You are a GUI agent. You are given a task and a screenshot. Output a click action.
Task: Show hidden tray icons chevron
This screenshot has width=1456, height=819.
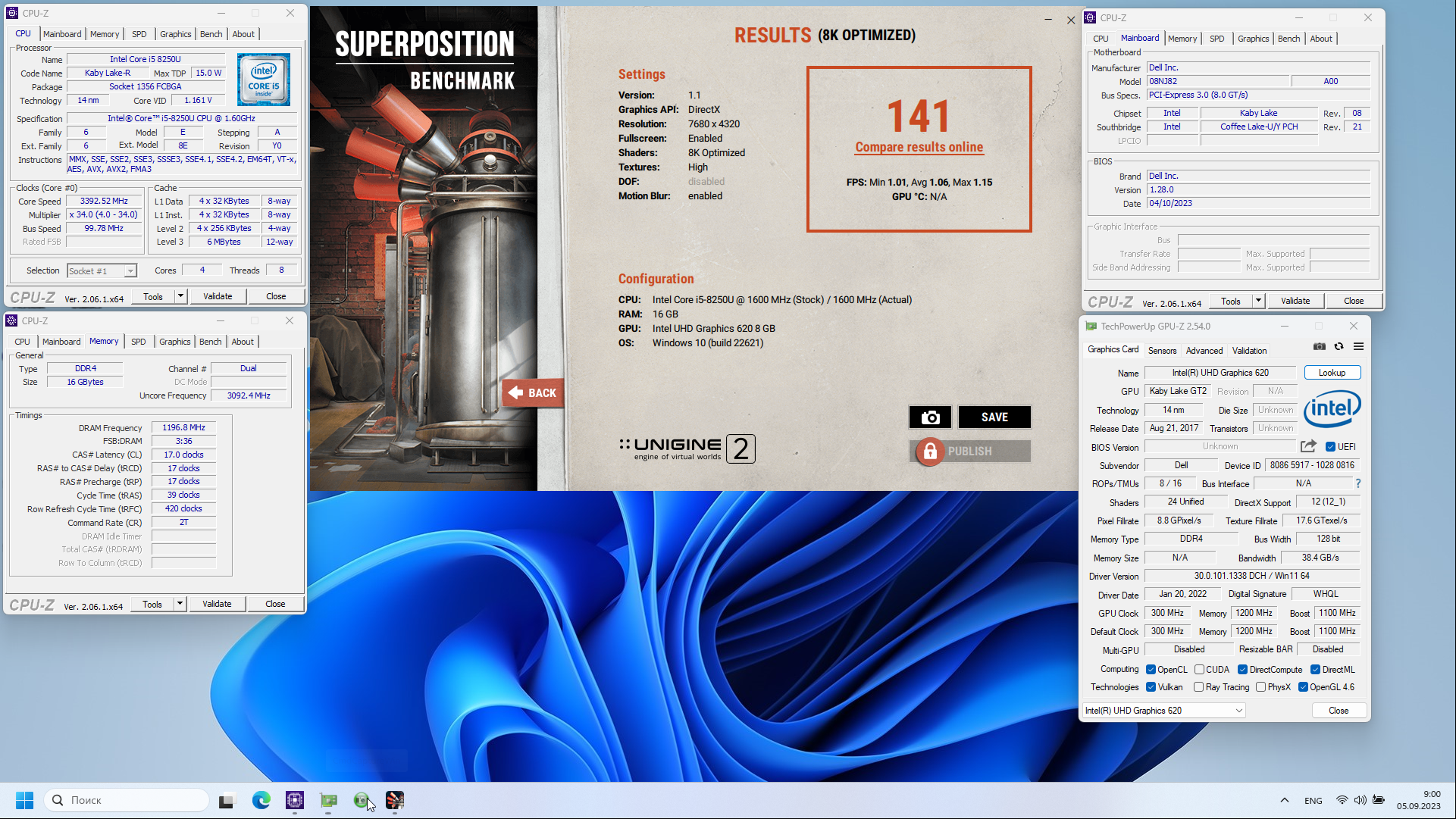1285,800
